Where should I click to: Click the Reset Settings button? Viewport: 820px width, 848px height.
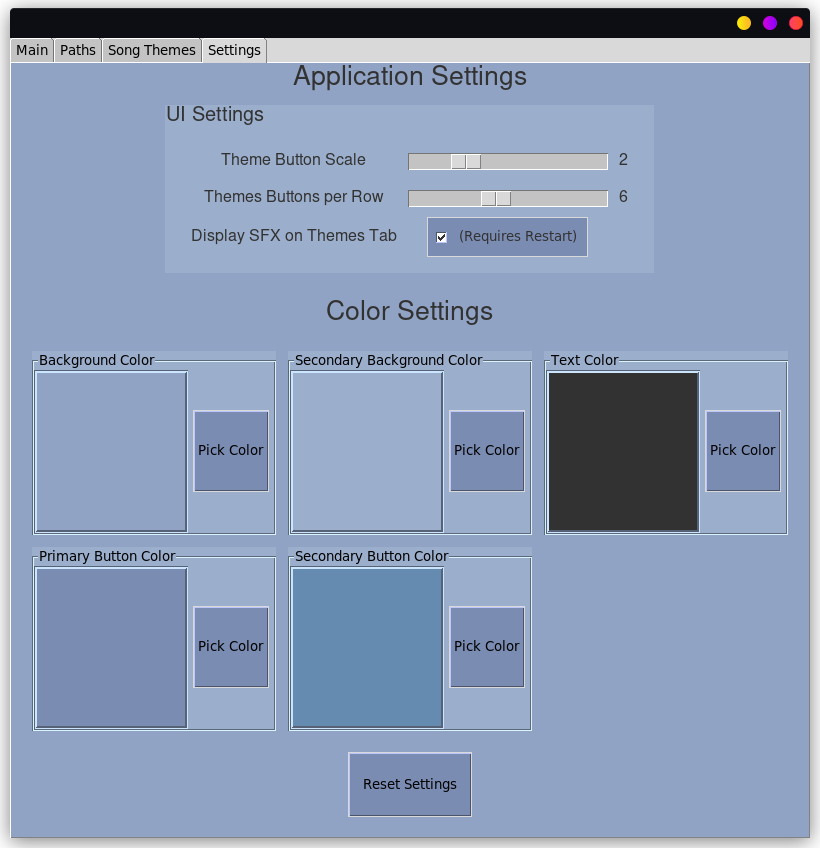(x=410, y=784)
